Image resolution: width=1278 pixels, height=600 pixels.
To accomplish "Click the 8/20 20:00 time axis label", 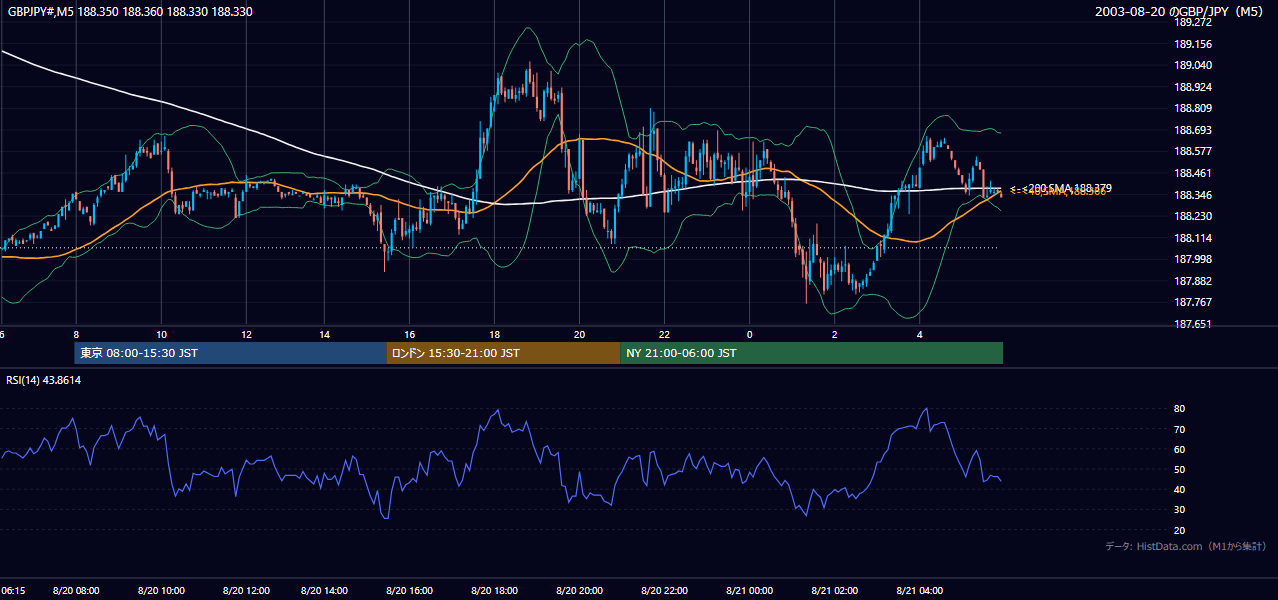I will (x=579, y=591).
